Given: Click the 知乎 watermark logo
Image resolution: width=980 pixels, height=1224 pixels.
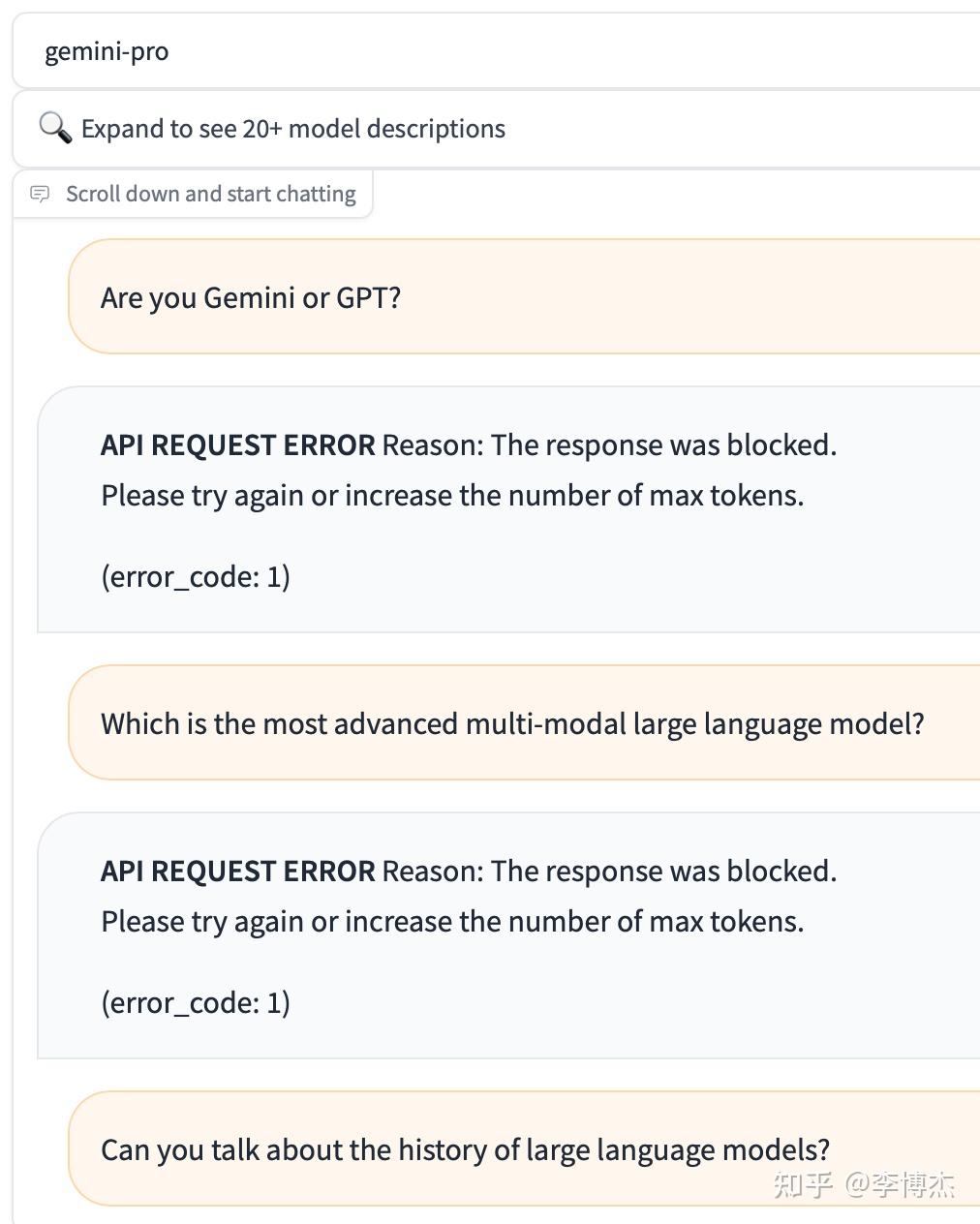Looking at the screenshot, I should point(803,1184).
